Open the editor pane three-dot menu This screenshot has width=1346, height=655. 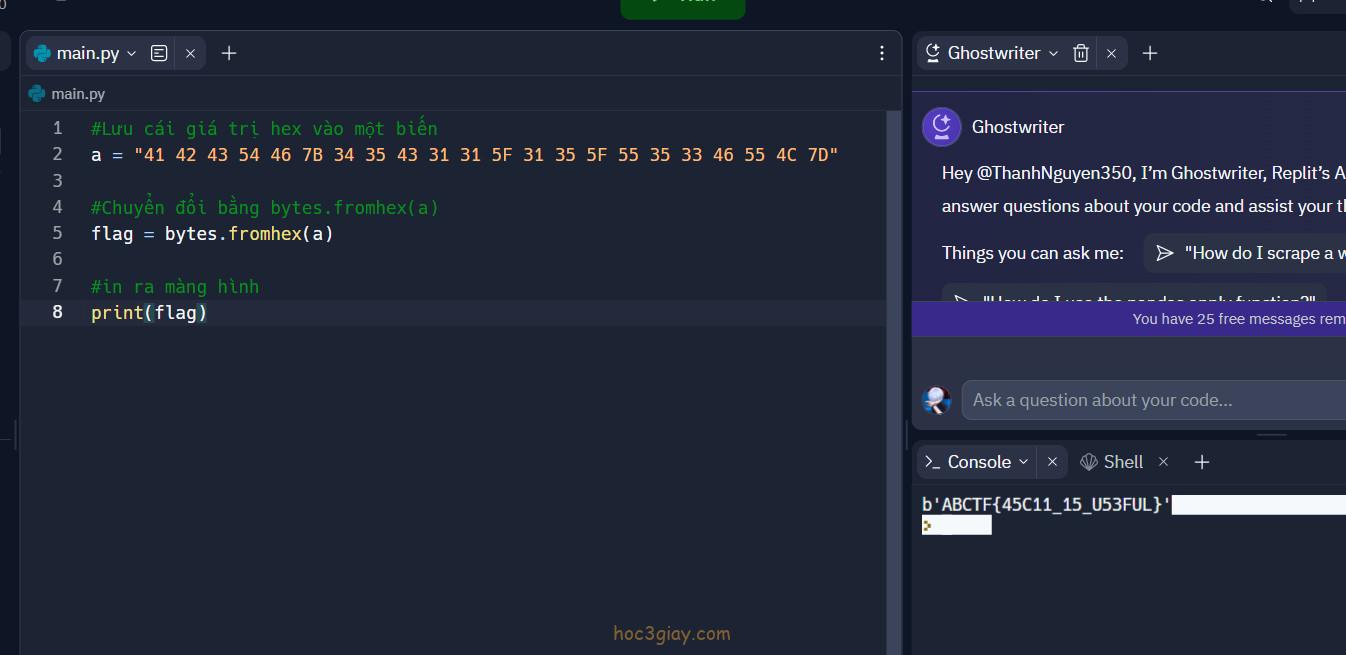pyautogui.click(x=881, y=53)
